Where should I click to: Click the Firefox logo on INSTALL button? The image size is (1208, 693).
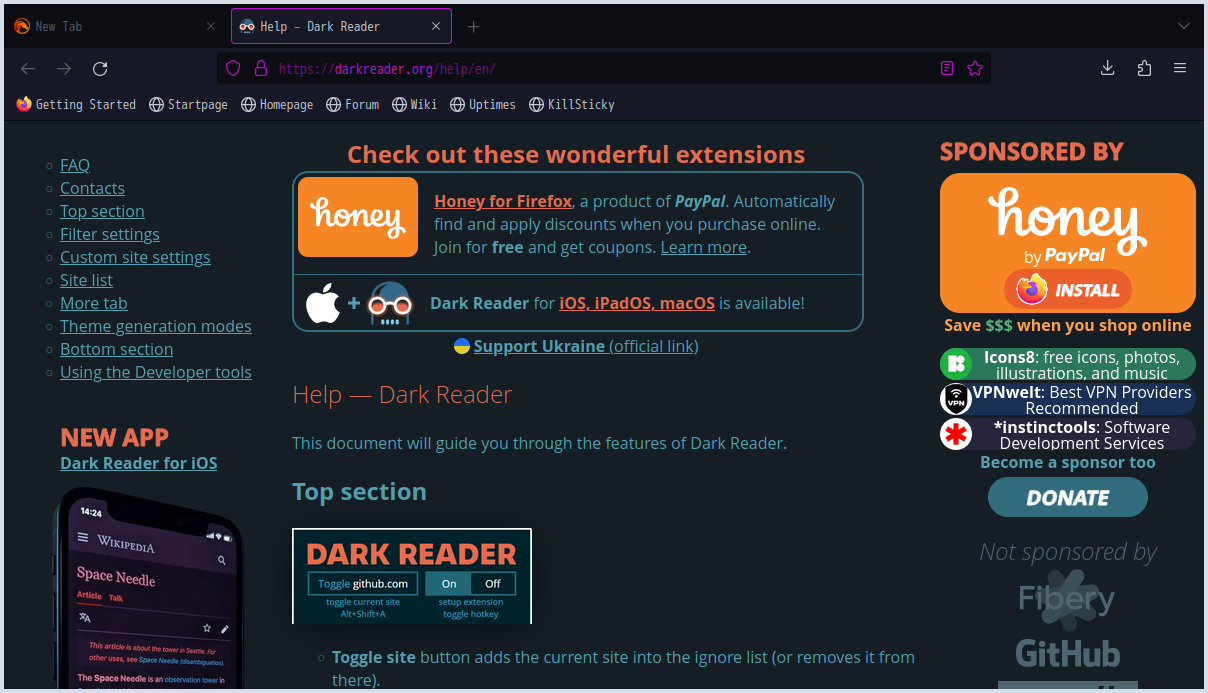[1031, 290]
